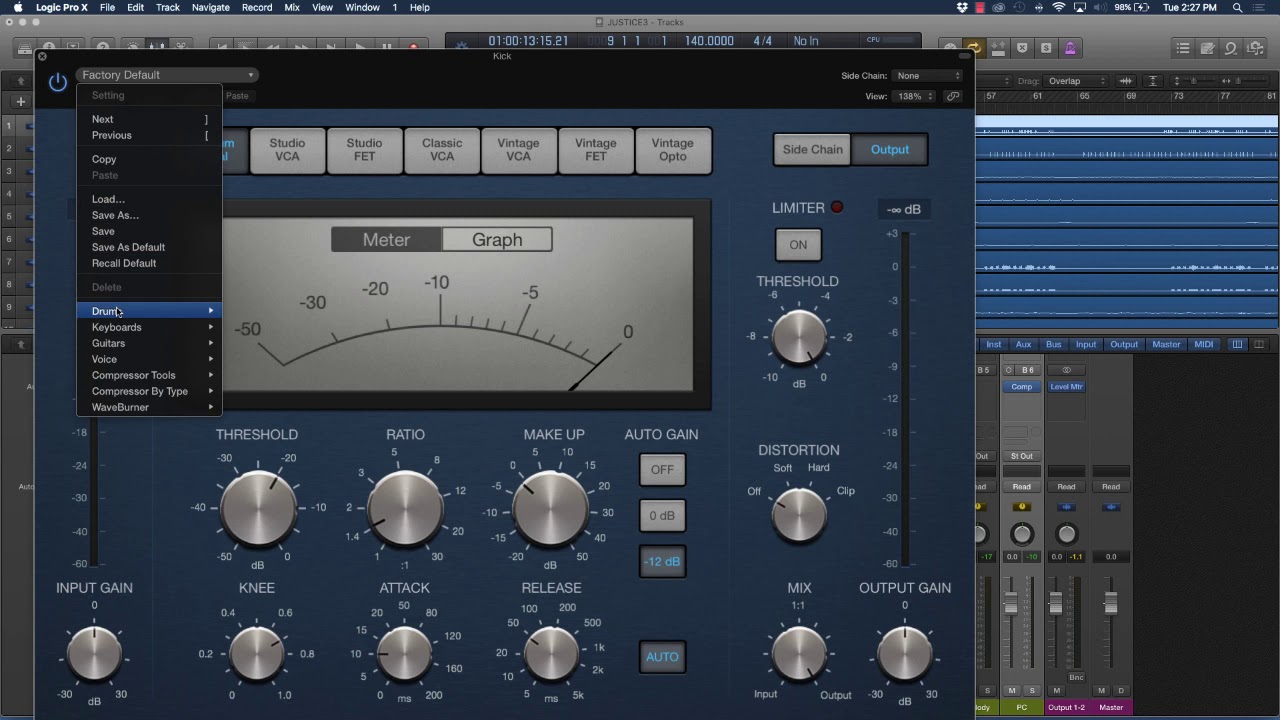
Task: Select the Classic VCA compressor model
Action: pyautogui.click(x=442, y=150)
